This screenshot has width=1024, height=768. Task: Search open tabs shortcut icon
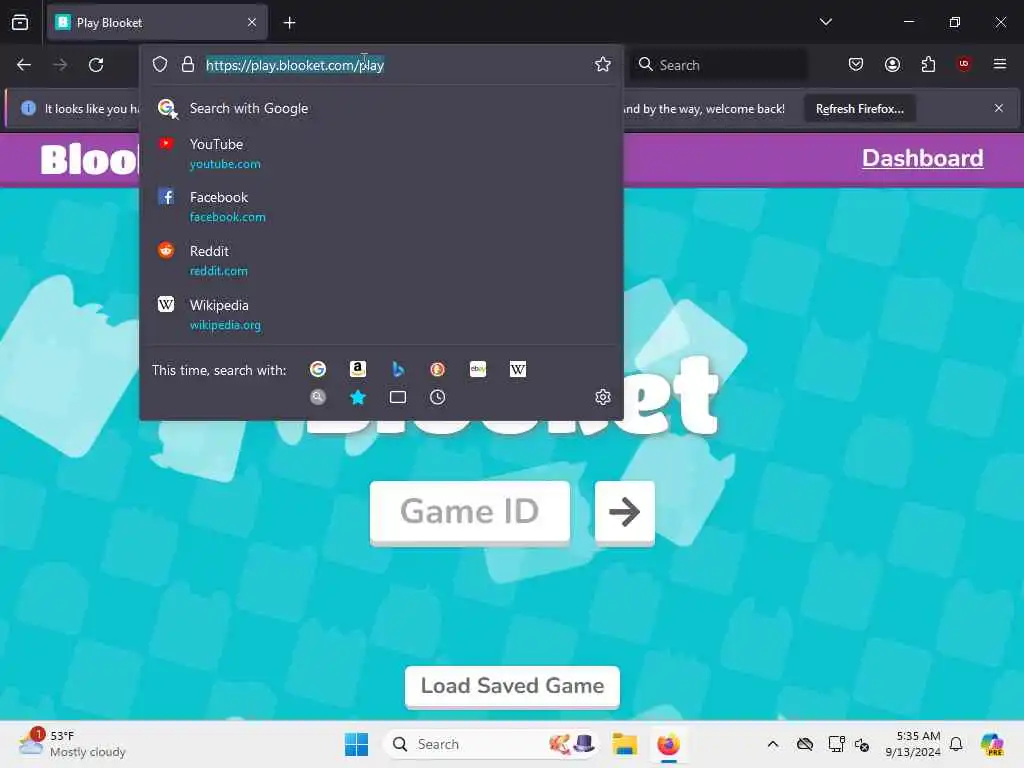click(x=398, y=397)
